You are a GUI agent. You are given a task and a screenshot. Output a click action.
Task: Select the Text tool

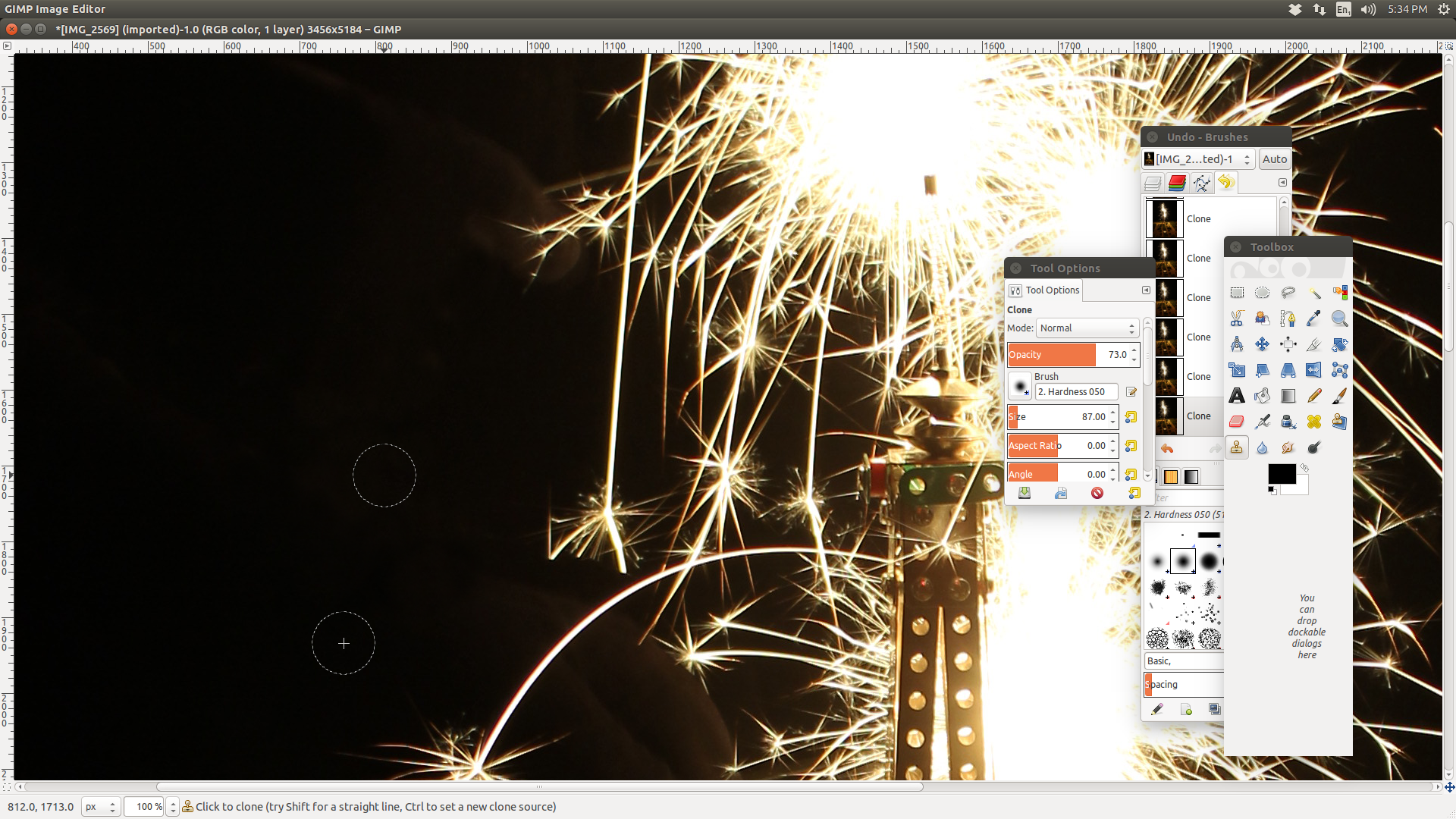click(x=1237, y=396)
